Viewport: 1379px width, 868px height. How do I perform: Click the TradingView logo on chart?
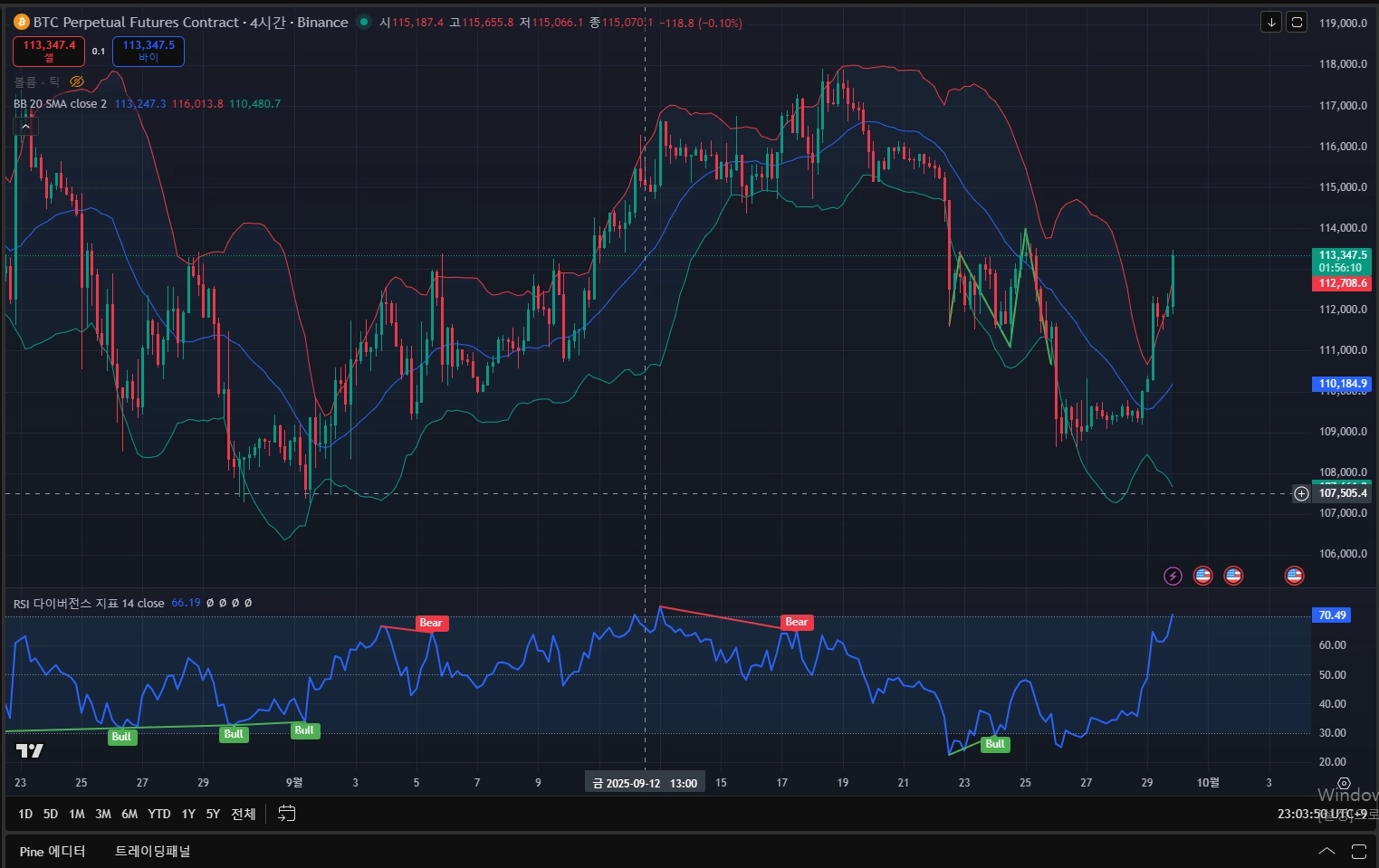pos(30,751)
